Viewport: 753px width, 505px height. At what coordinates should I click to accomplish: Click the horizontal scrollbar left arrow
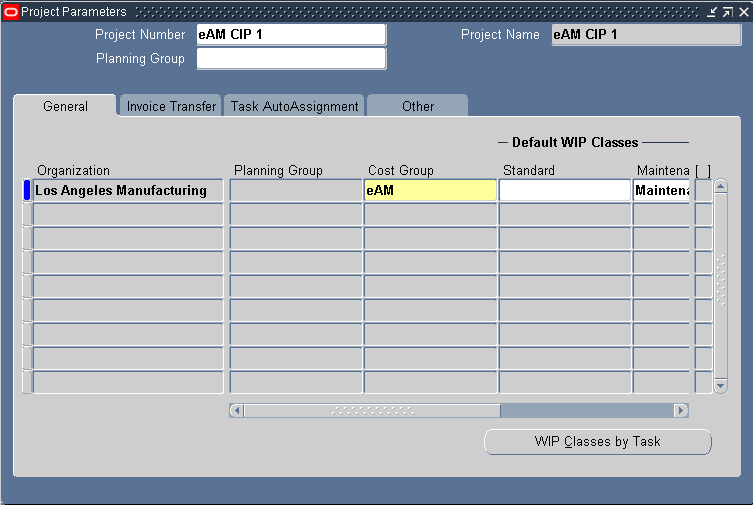pos(236,410)
